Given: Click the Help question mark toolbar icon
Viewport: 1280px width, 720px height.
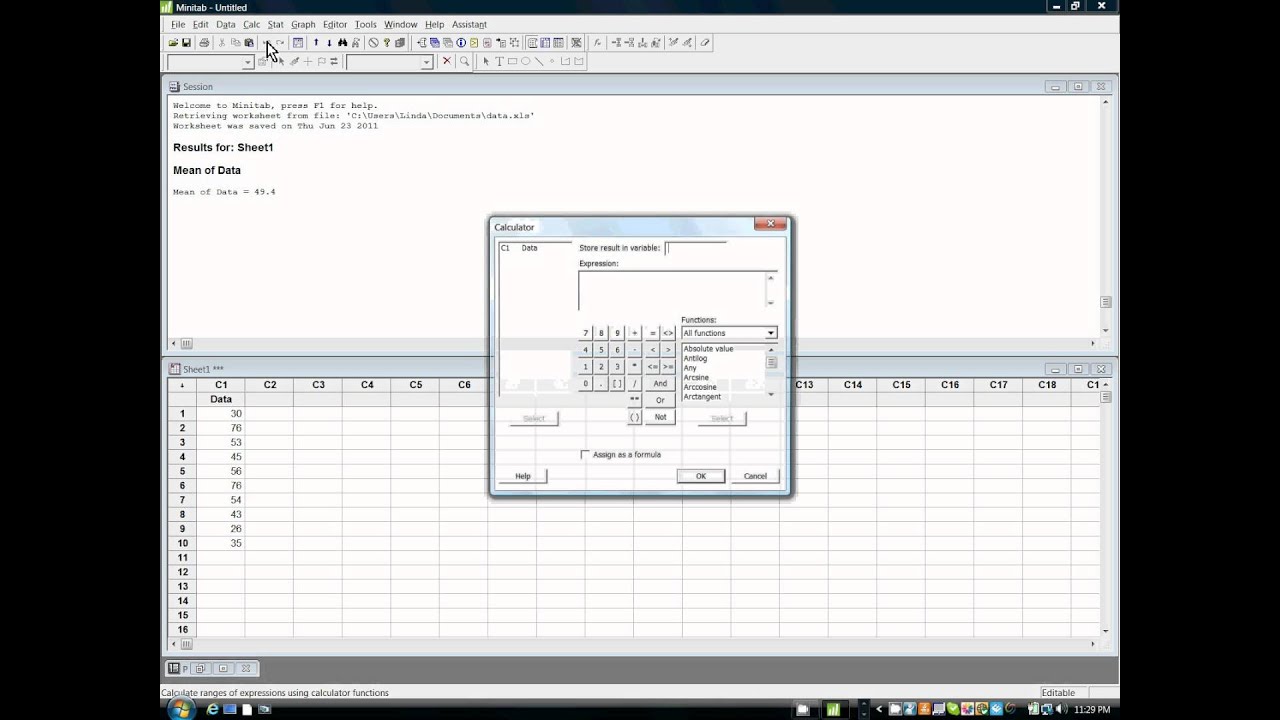Looking at the screenshot, I should tap(387, 43).
